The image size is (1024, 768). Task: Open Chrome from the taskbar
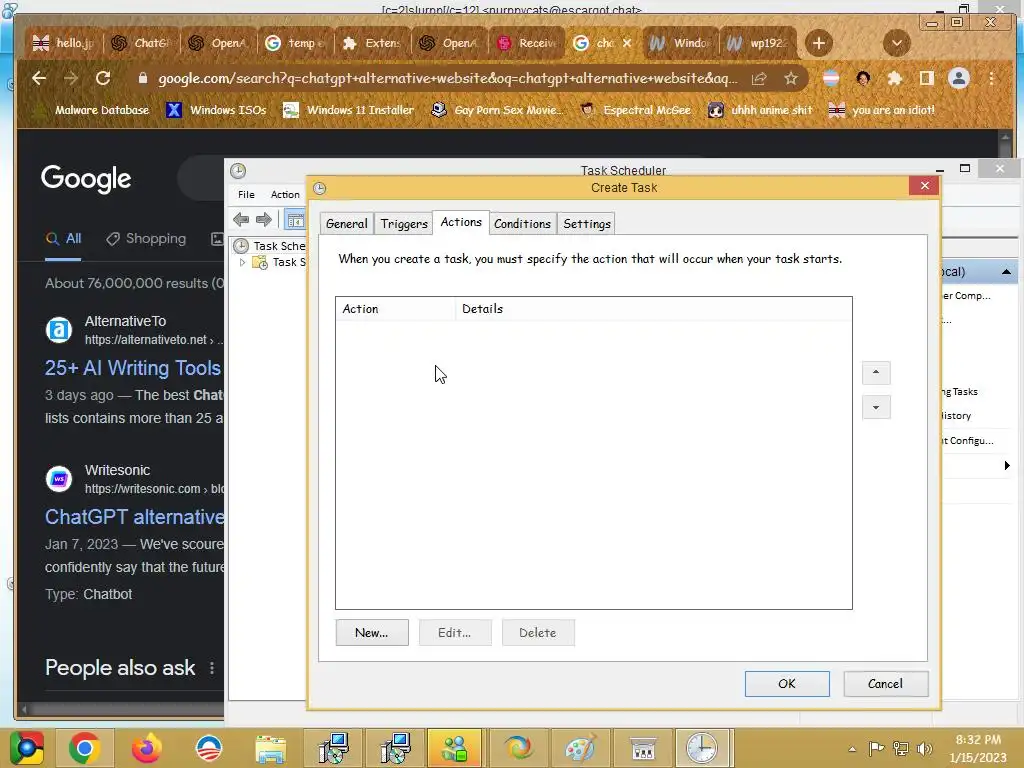pyautogui.click(x=84, y=748)
